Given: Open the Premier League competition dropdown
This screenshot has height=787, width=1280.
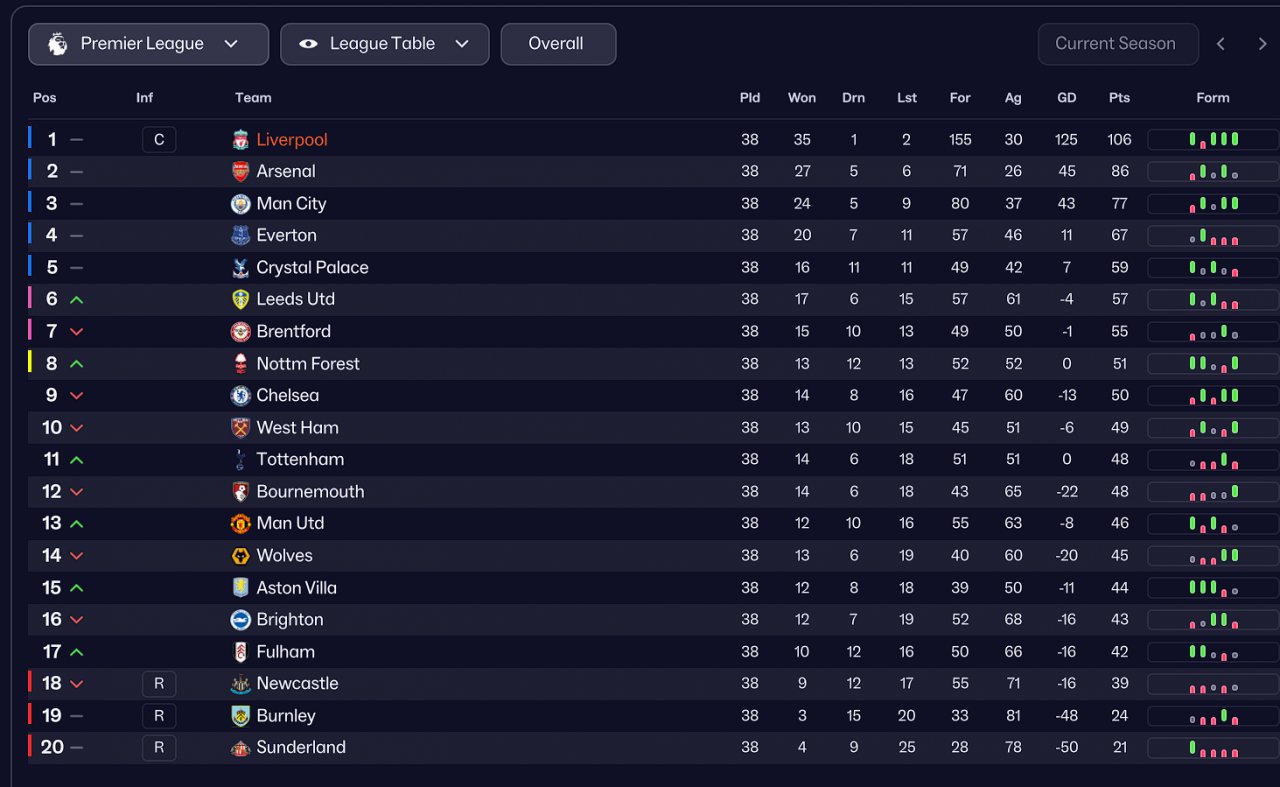Looking at the screenshot, I should pyautogui.click(x=148, y=44).
